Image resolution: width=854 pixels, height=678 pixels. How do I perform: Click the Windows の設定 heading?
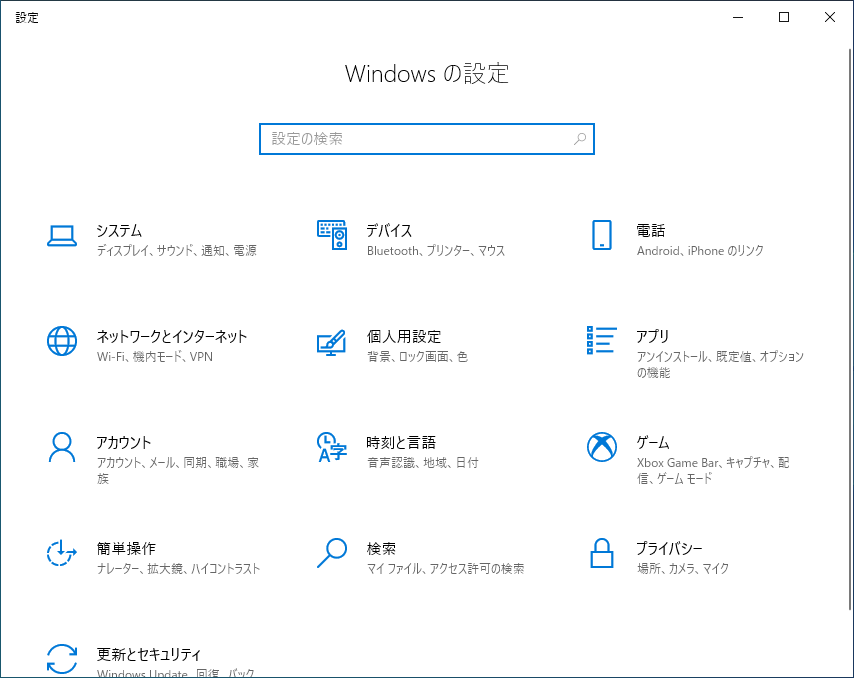coord(427,74)
